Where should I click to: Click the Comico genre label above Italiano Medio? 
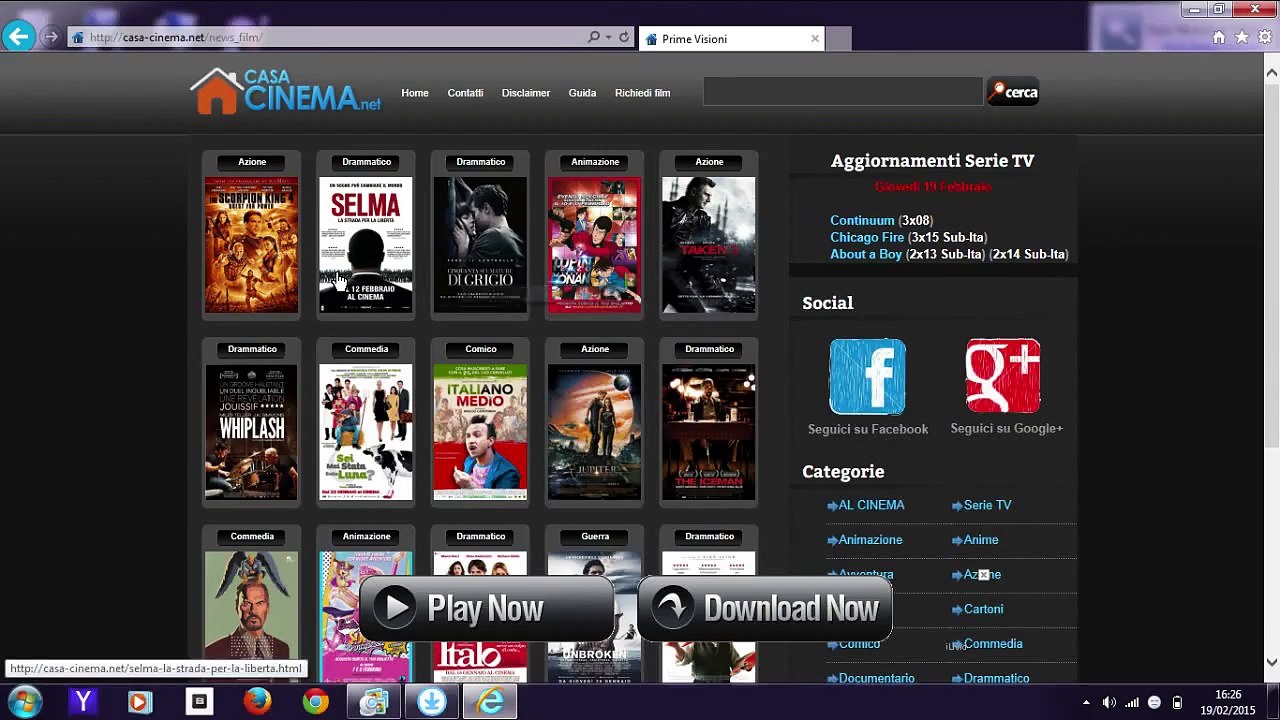[x=481, y=349]
